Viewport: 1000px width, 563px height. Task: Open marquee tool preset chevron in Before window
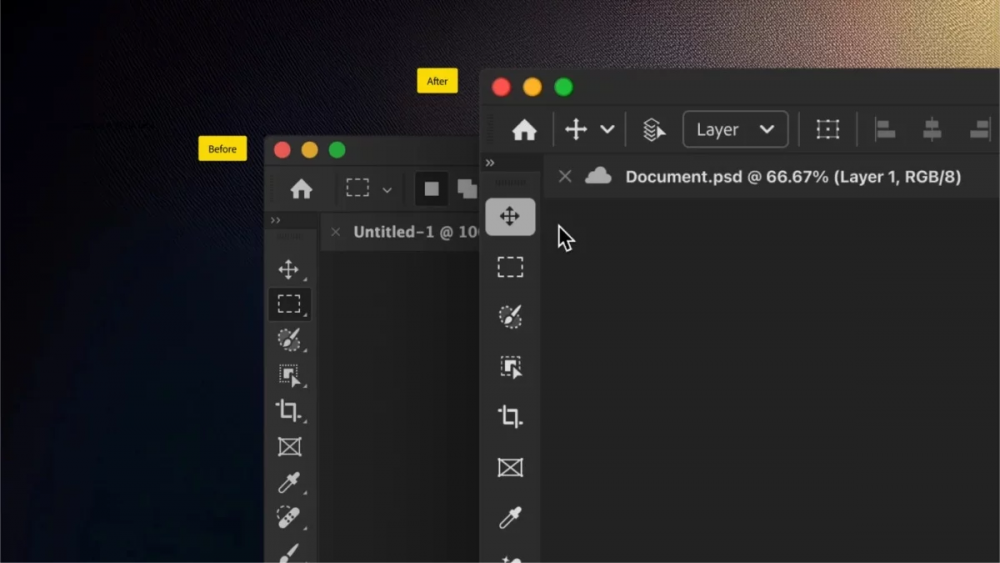point(387,189)
